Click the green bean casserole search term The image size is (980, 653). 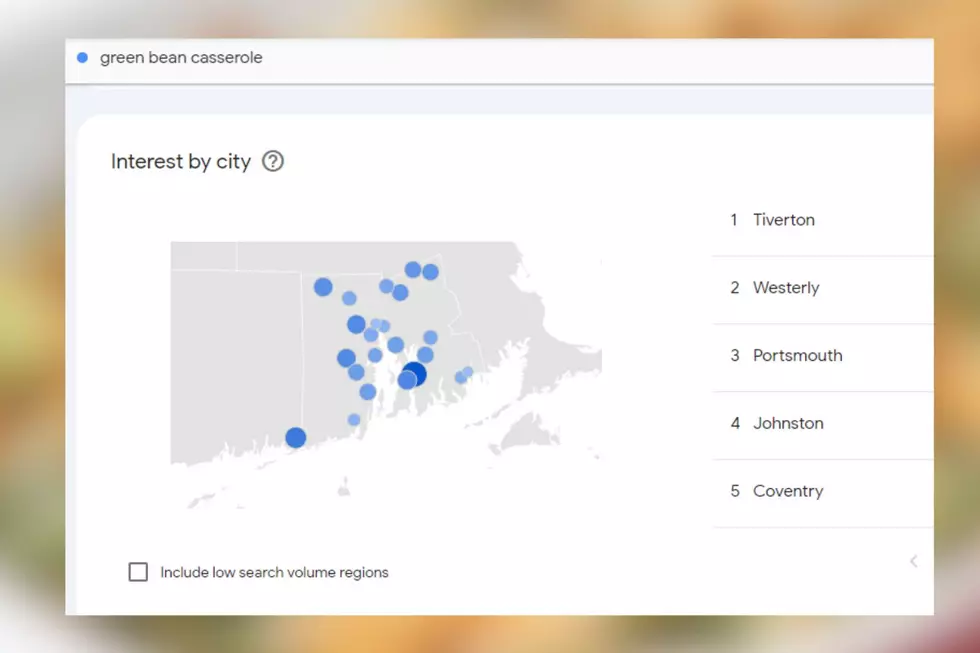coord(181,57)
